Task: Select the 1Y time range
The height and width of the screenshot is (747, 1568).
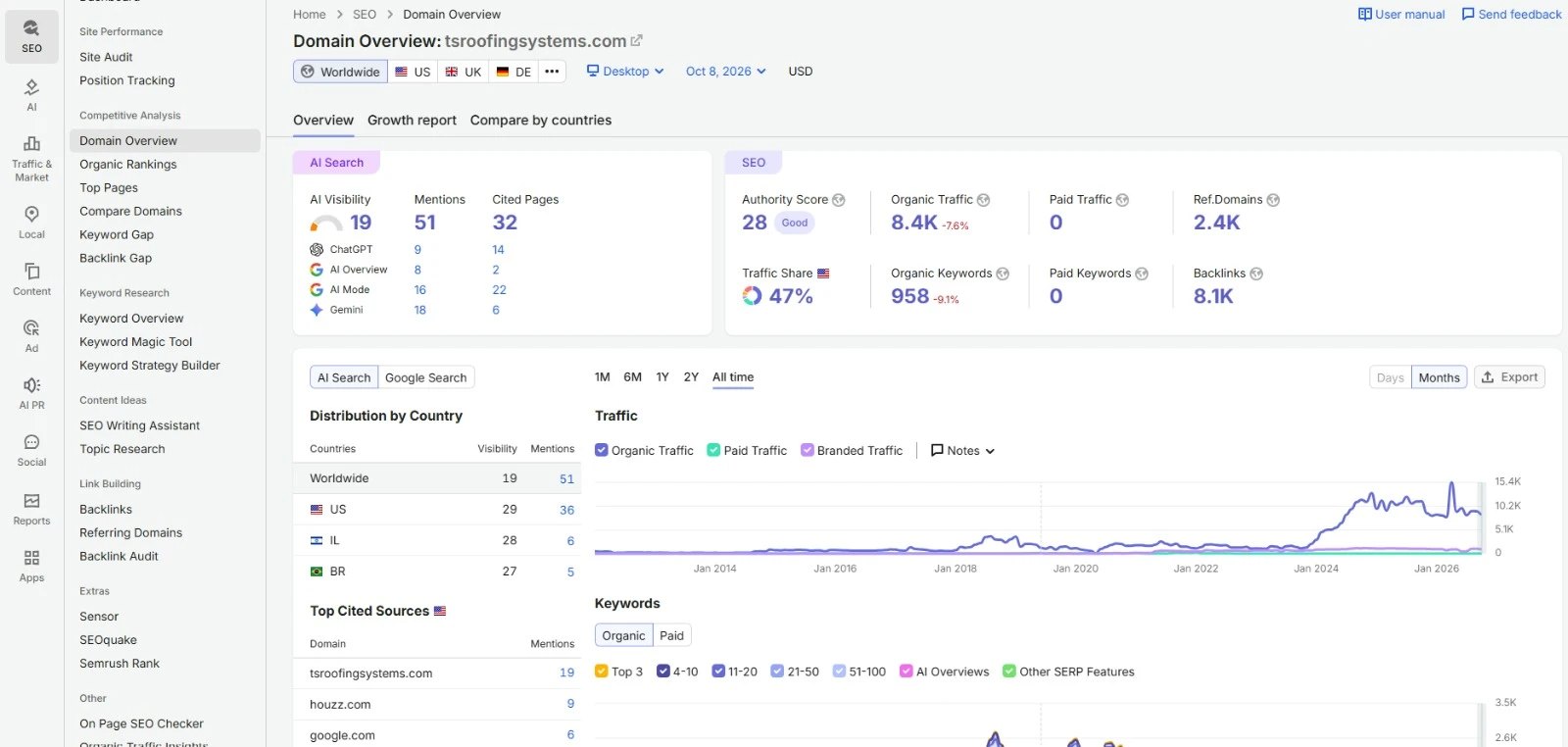Action: click(x=662, y=376)
